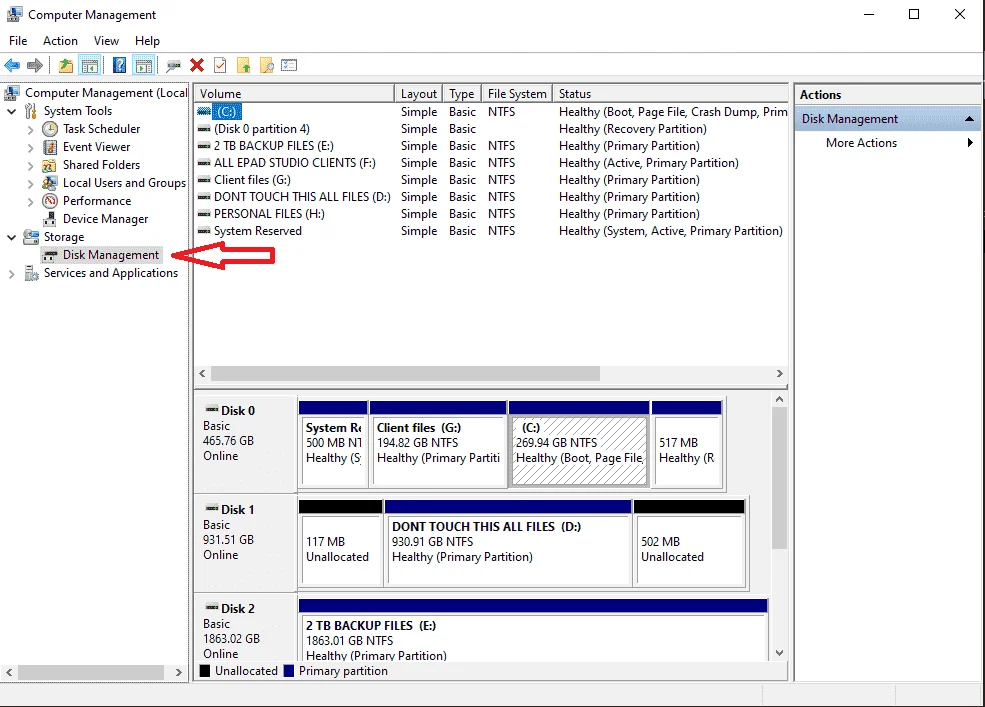Expand Local Users and Groups node arrow
985x707 pixels.
tap(30, 184)
